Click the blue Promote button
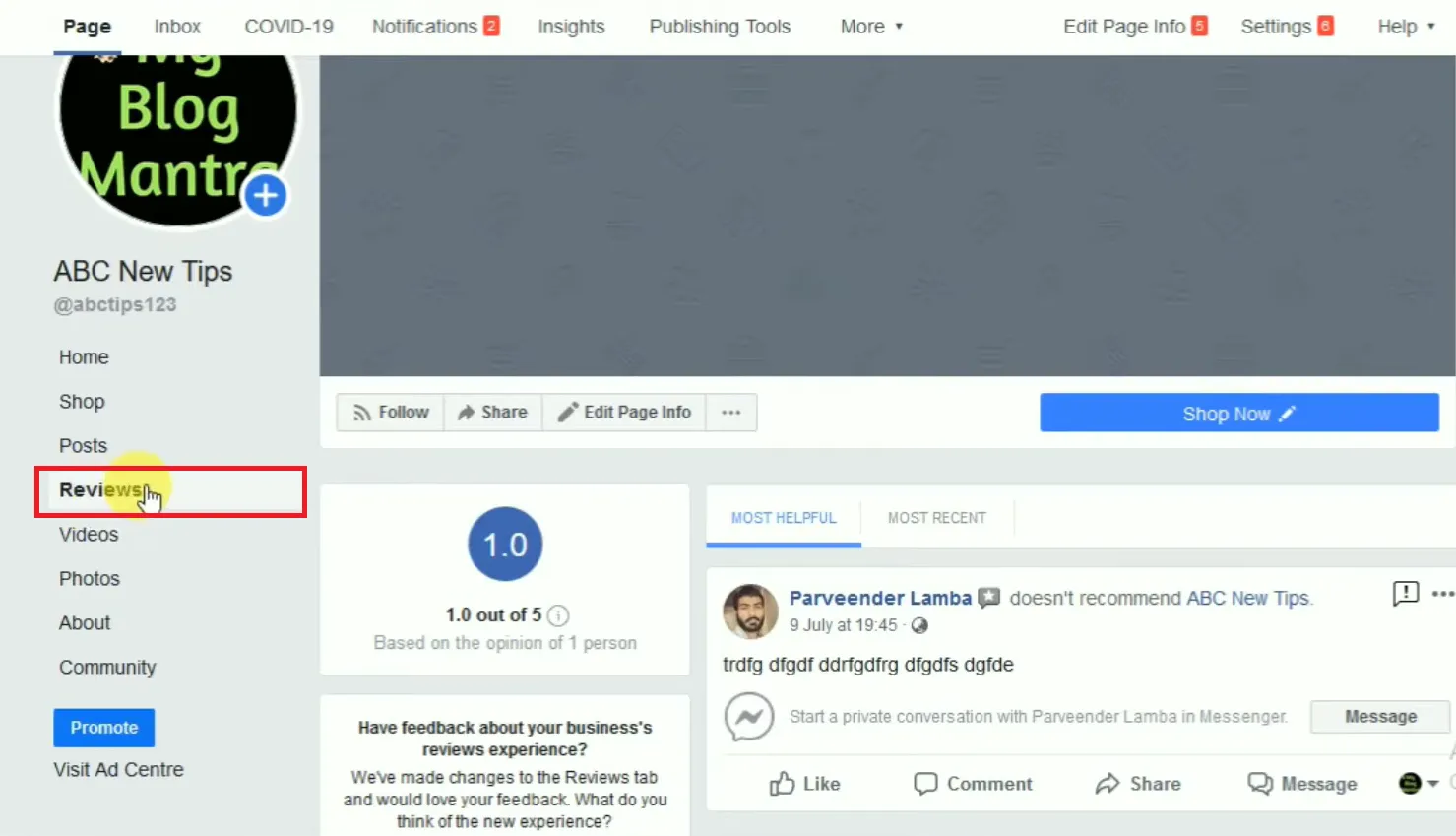Image resolution: width=1456 pixels, height=836 pixels. tap(103, 728)
